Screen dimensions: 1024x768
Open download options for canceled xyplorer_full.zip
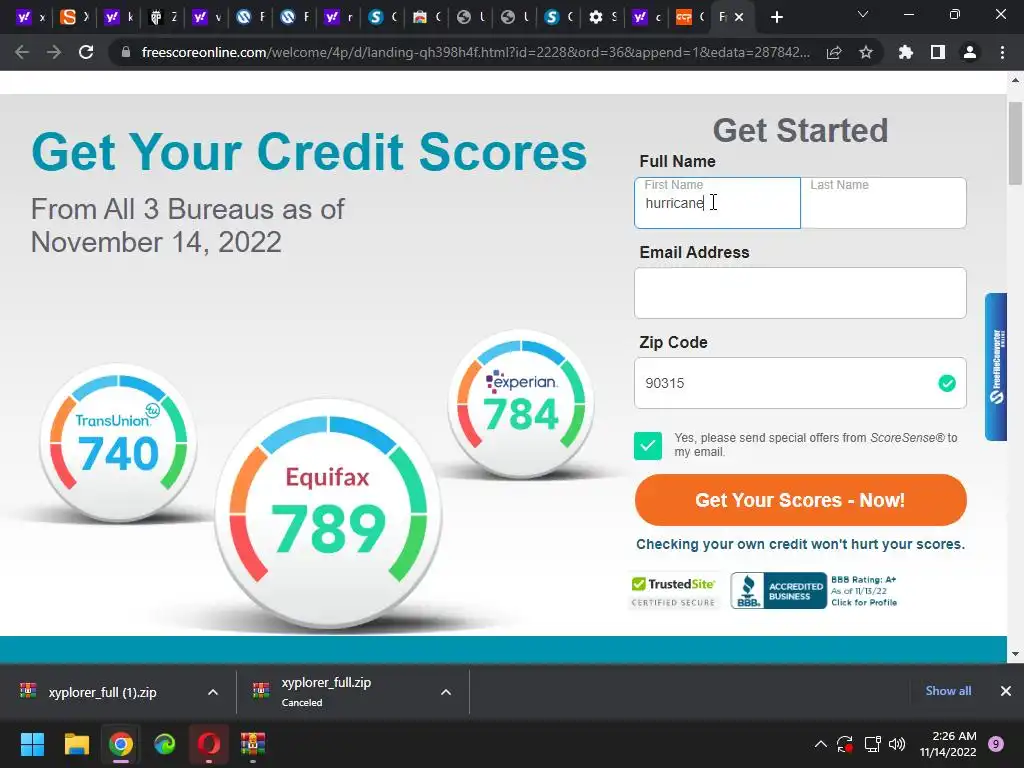[446, 692]
